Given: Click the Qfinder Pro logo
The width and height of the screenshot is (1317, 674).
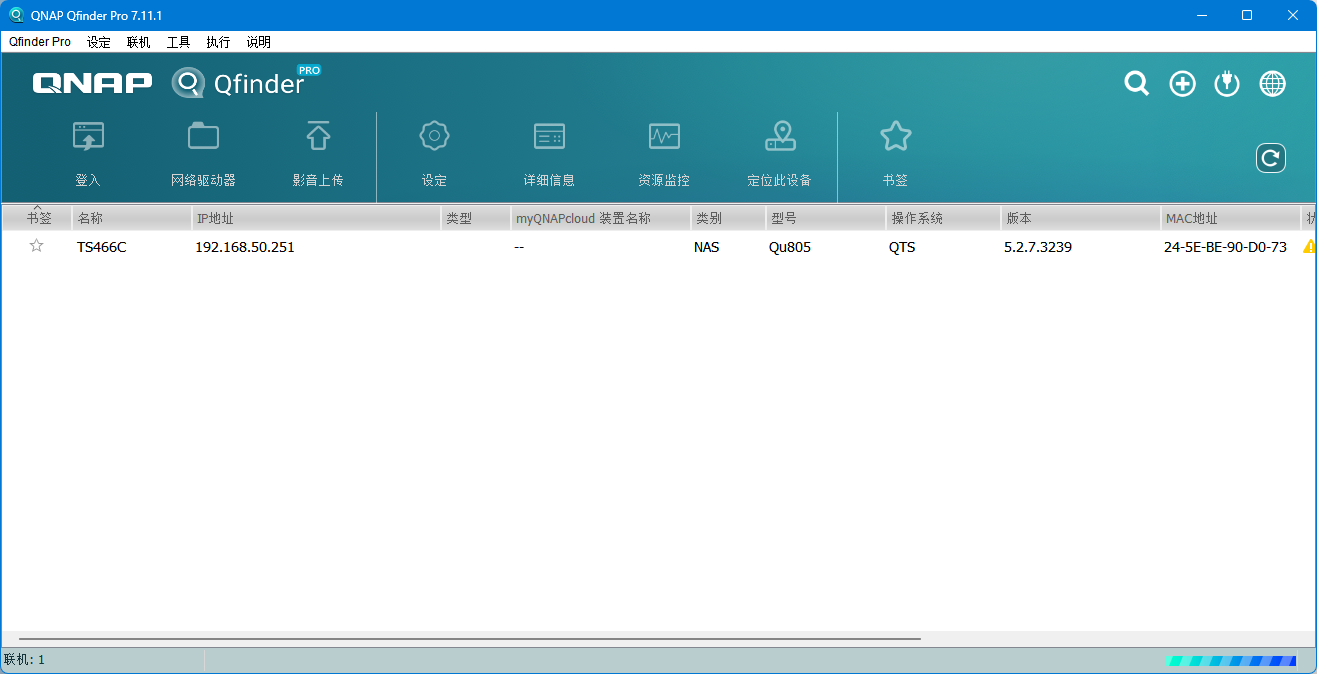Looking at the screenshot, I should [x=246, y=82].
